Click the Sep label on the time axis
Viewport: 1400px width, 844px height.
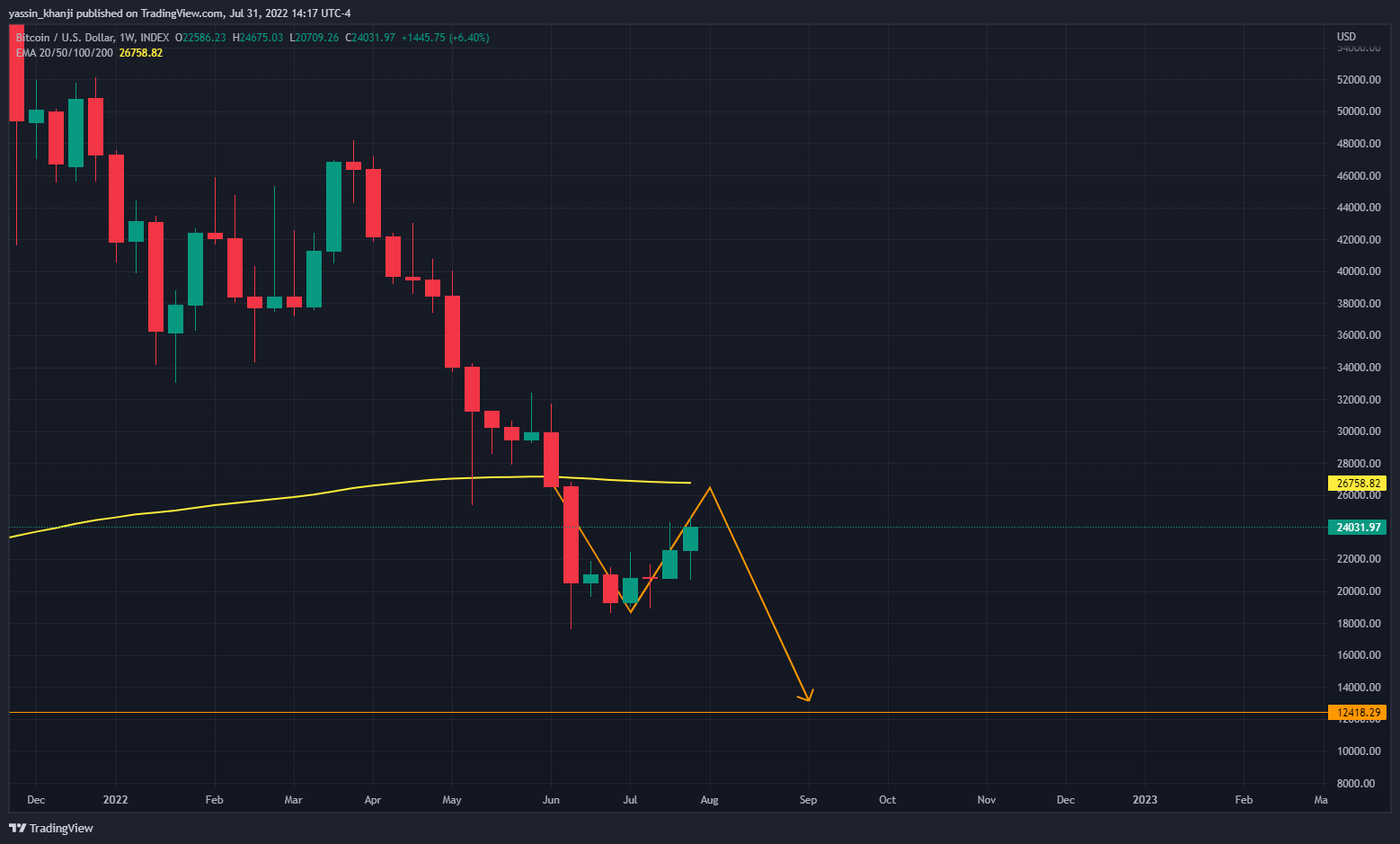point(809,800)
